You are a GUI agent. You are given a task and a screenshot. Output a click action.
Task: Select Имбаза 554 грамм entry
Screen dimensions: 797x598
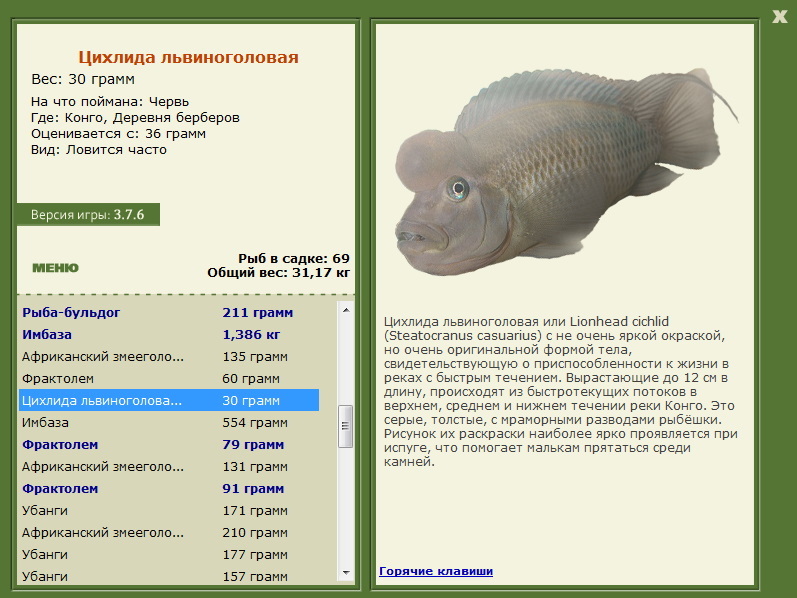click(x=169, y=423)
